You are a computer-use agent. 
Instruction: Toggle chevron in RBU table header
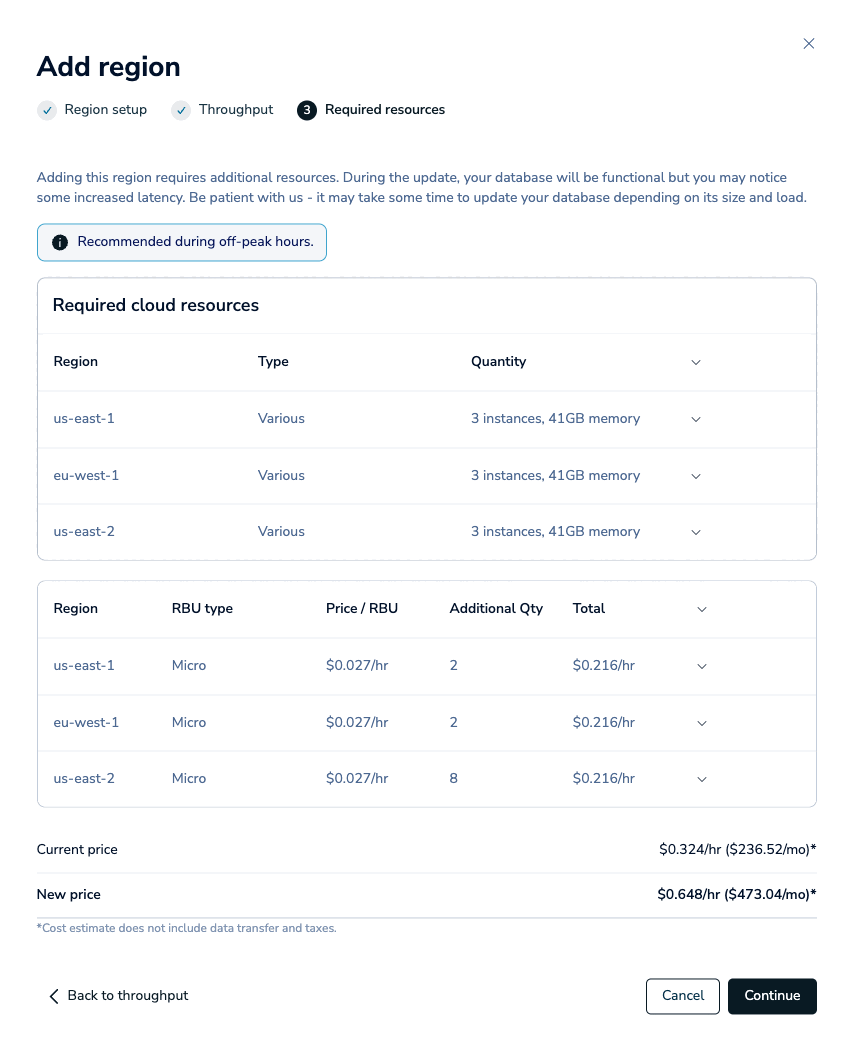click(702, 609)
